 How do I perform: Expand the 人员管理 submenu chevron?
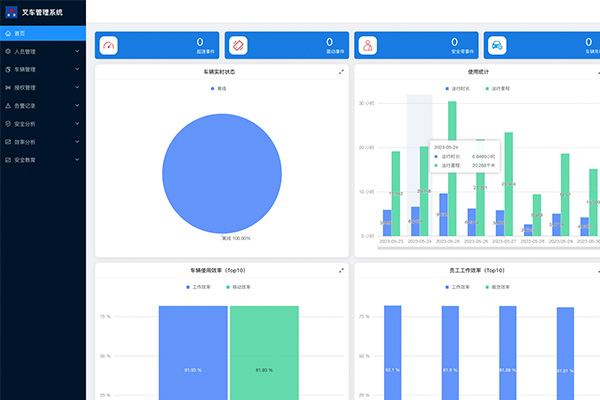pyautogui.click(x=77, y=51)
